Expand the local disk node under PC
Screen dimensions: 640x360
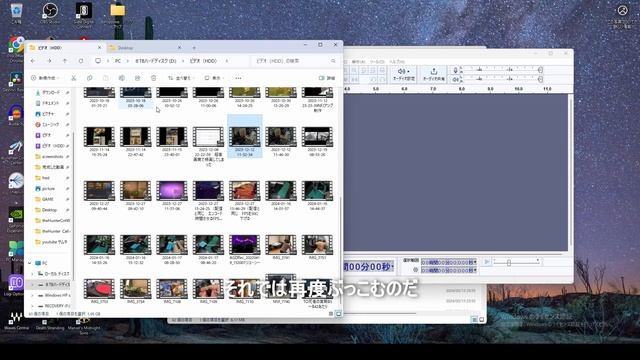click(33, 274)
